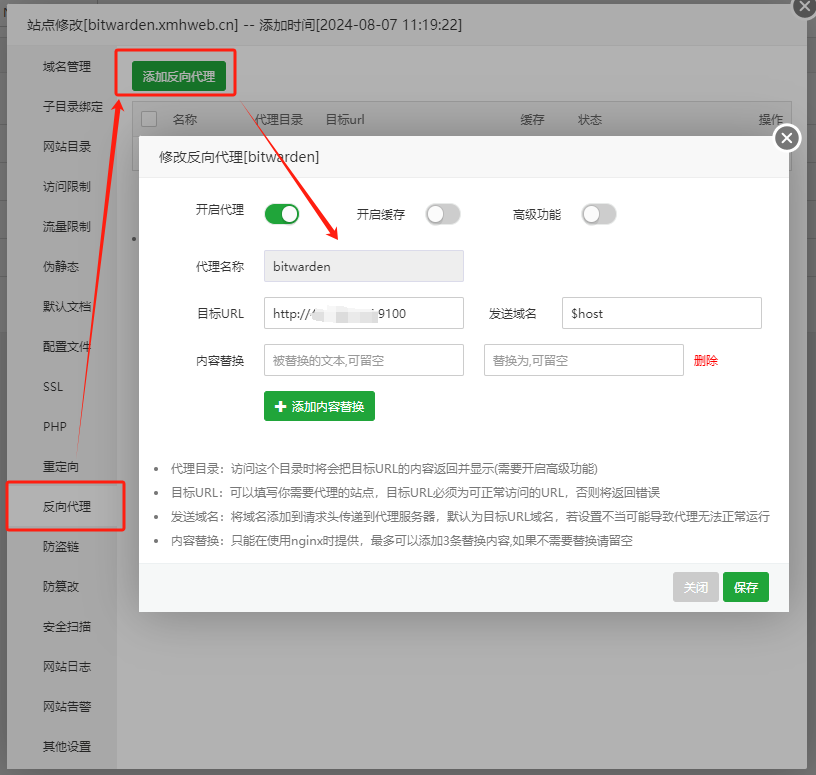Open the 配置文件 tab
816x775 pixels.
67,347
